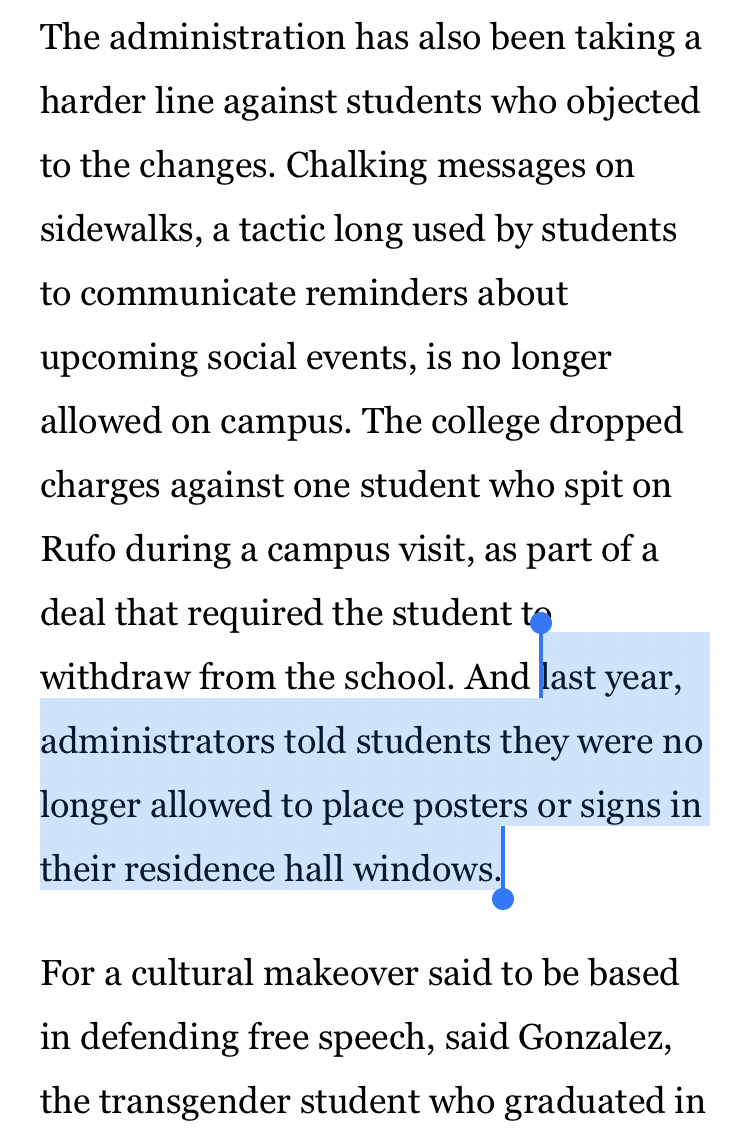Tap the selection start handle above "last year"

coord(541,624)
